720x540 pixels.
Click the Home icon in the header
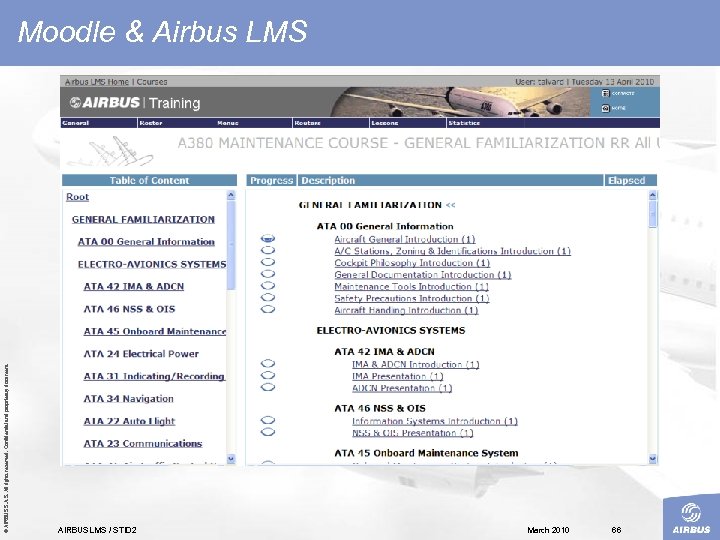(605, 108)
